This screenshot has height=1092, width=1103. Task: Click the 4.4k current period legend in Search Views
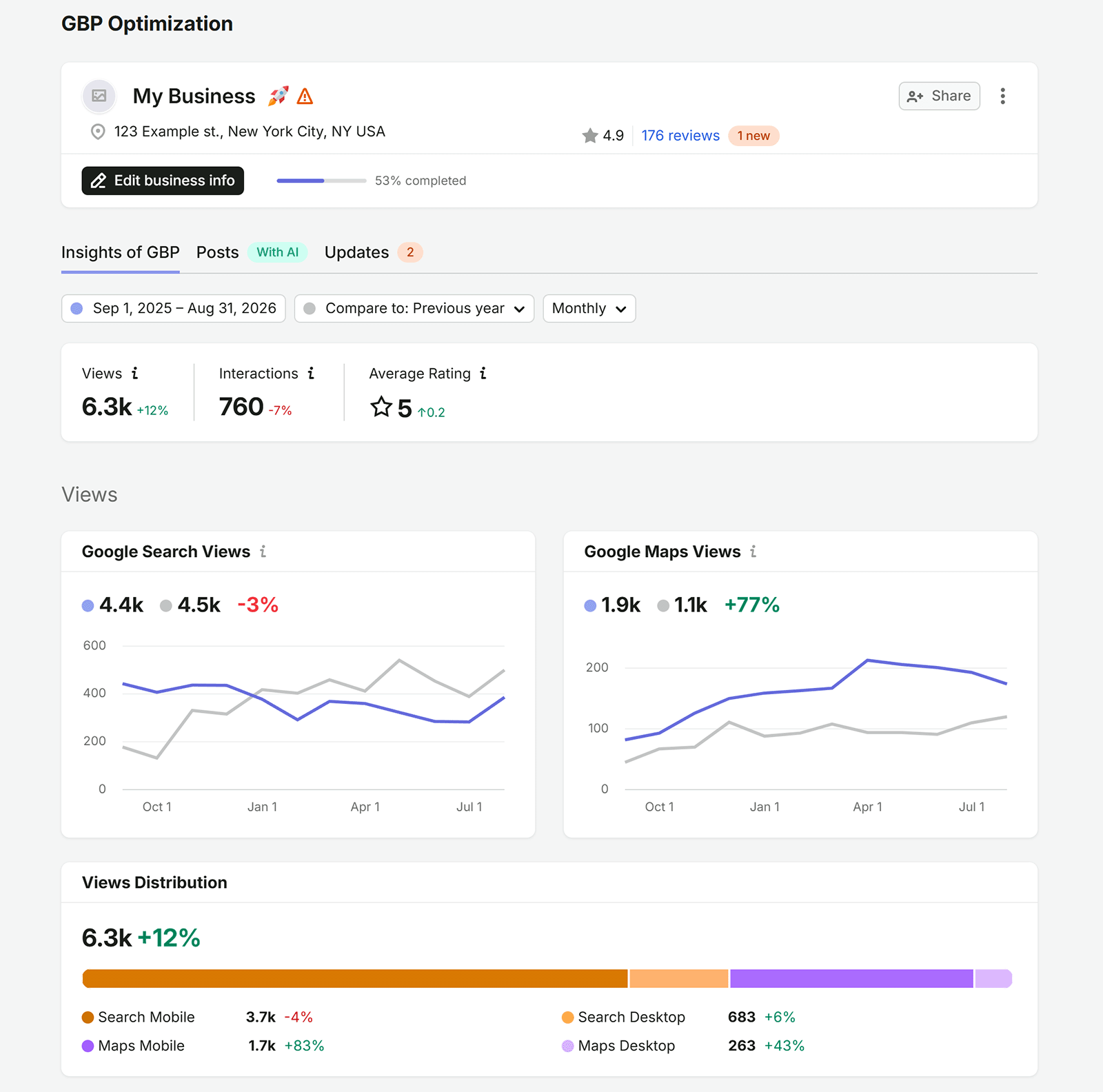(112, 605)
